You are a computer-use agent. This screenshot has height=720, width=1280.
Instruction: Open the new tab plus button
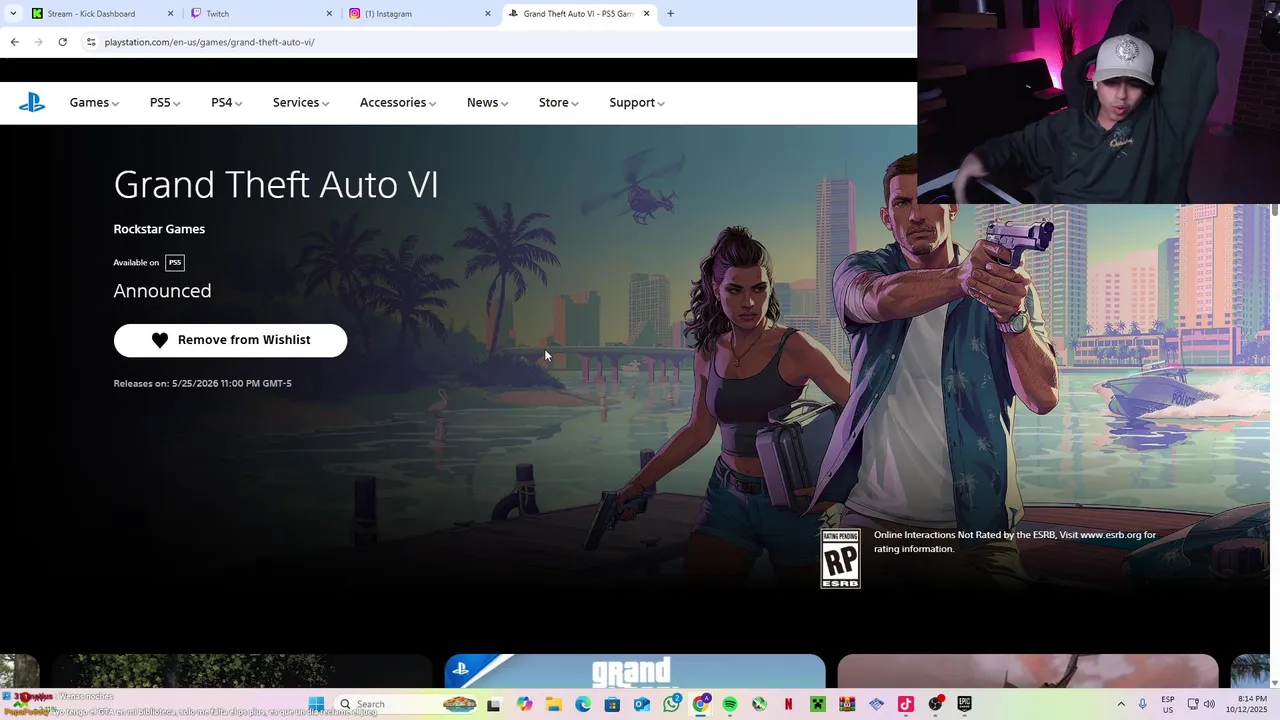tap(670, 14)
